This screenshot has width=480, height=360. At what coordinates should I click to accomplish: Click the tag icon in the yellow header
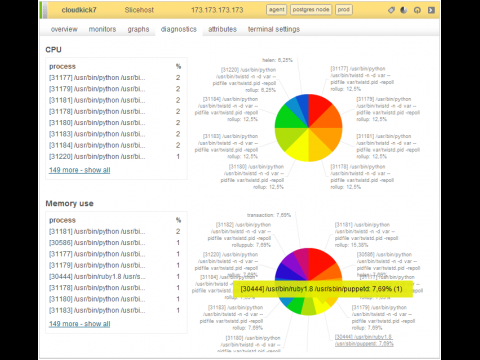click(391, 10)
